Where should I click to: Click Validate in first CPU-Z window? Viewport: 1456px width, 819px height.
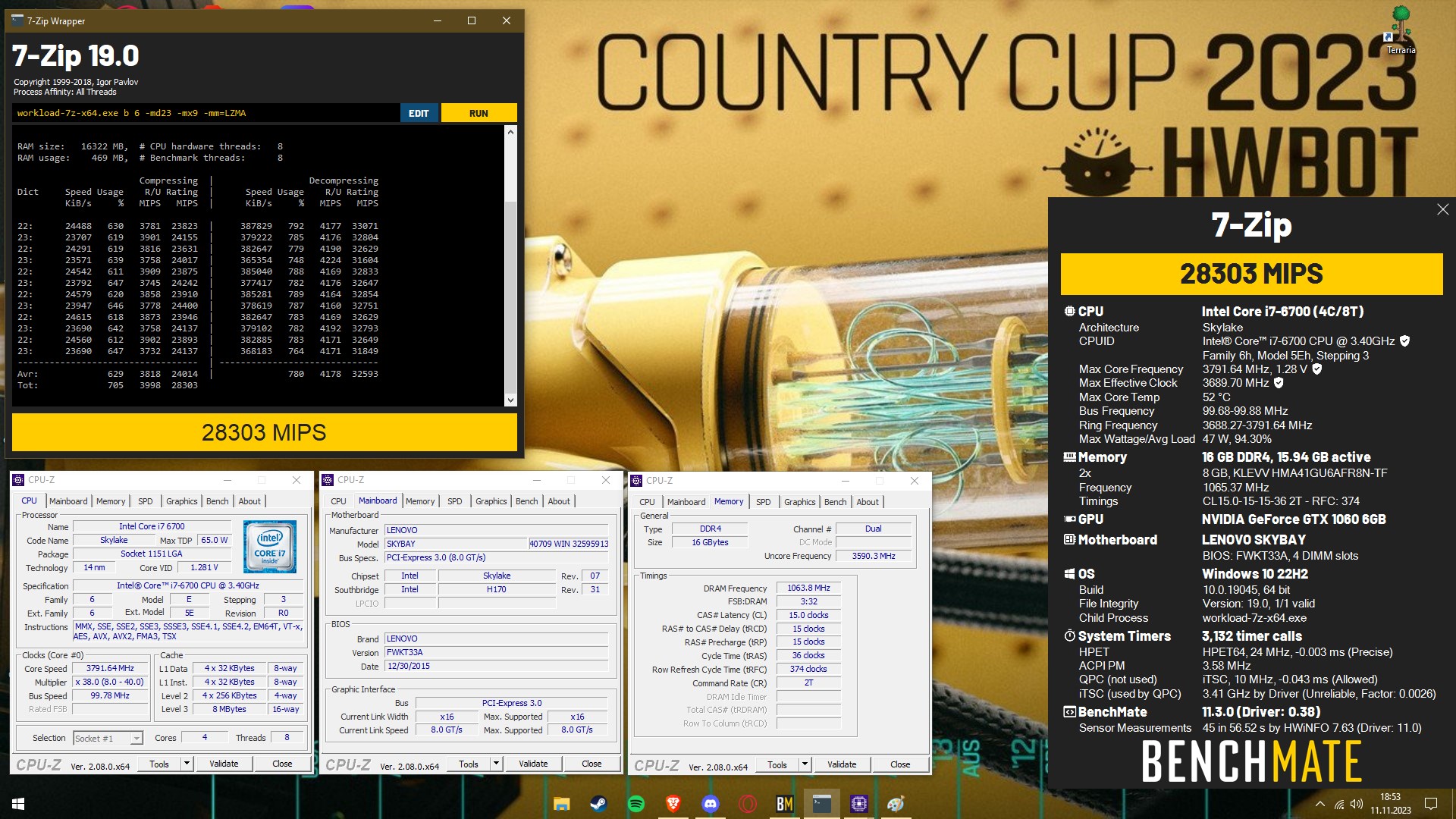pos(224,764)
